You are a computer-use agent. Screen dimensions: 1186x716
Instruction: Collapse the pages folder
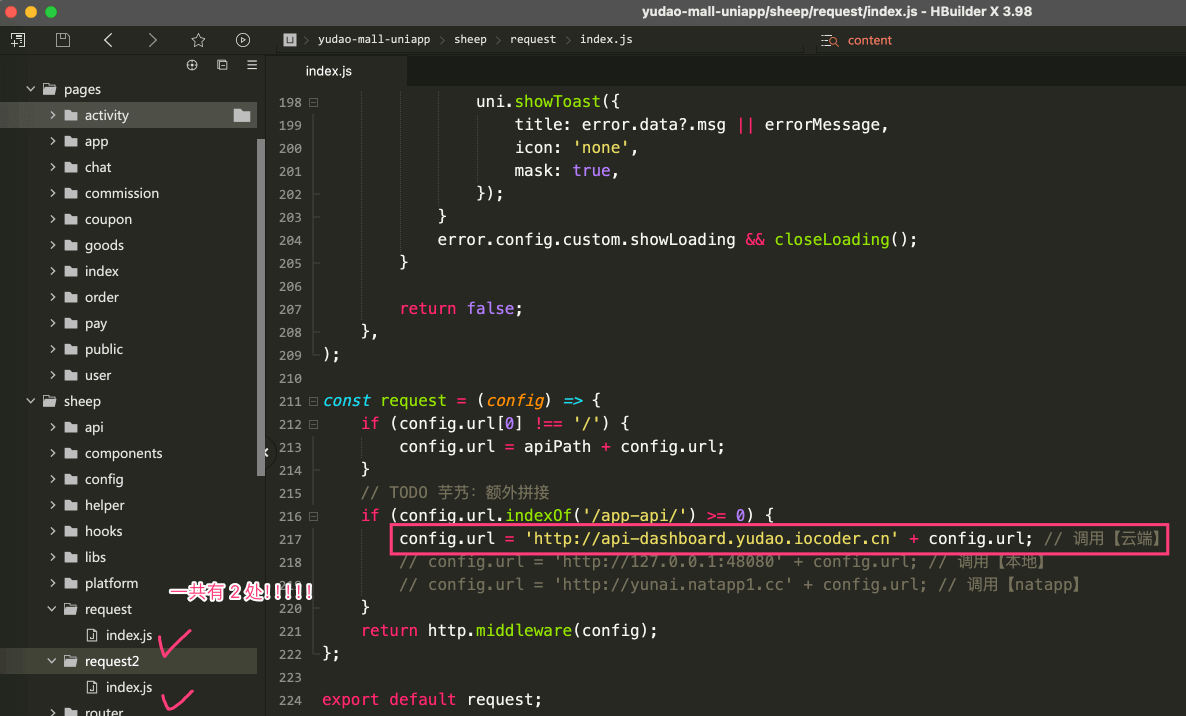(31, 89)
